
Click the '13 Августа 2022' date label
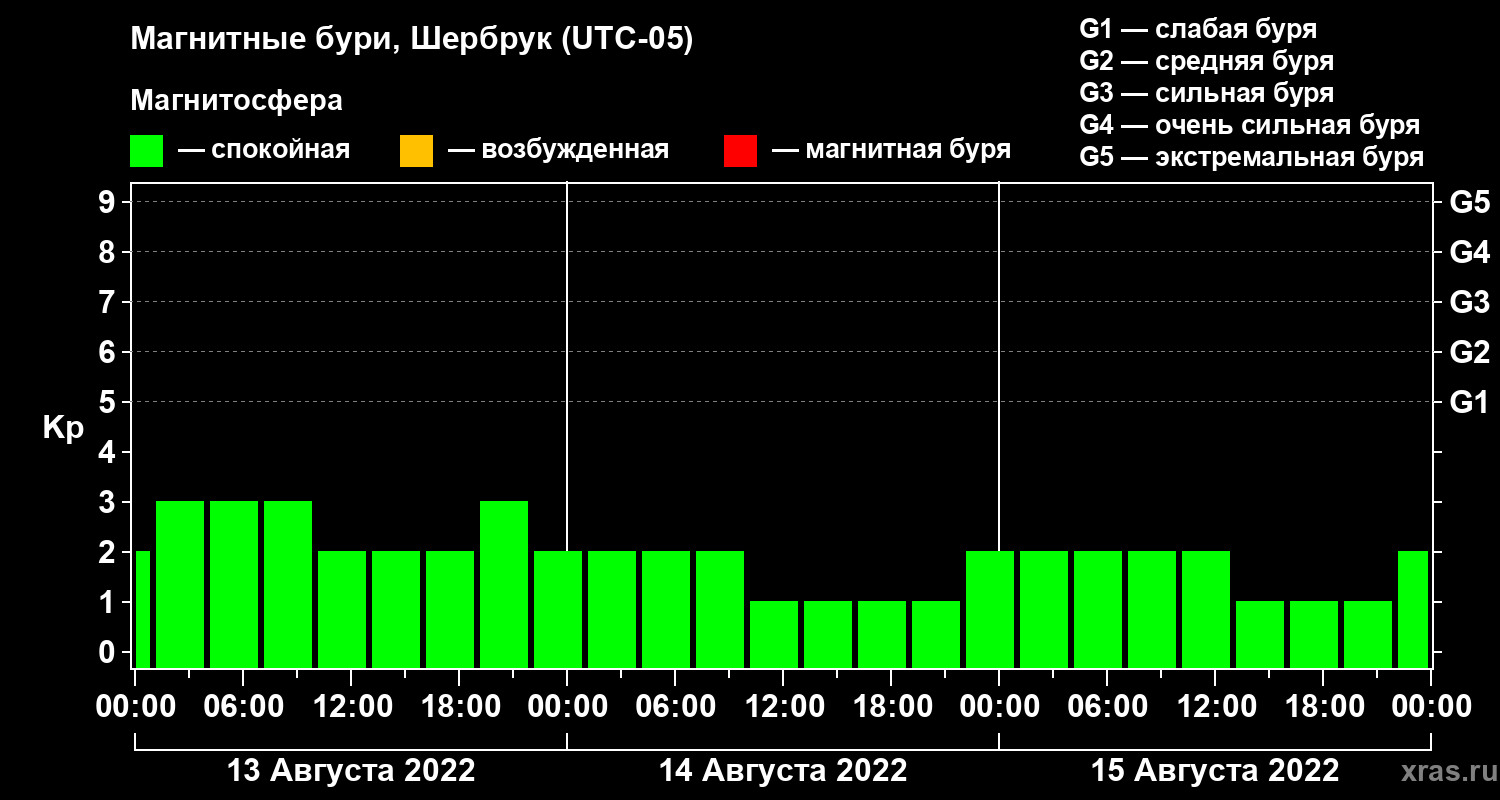coord(351,771)
